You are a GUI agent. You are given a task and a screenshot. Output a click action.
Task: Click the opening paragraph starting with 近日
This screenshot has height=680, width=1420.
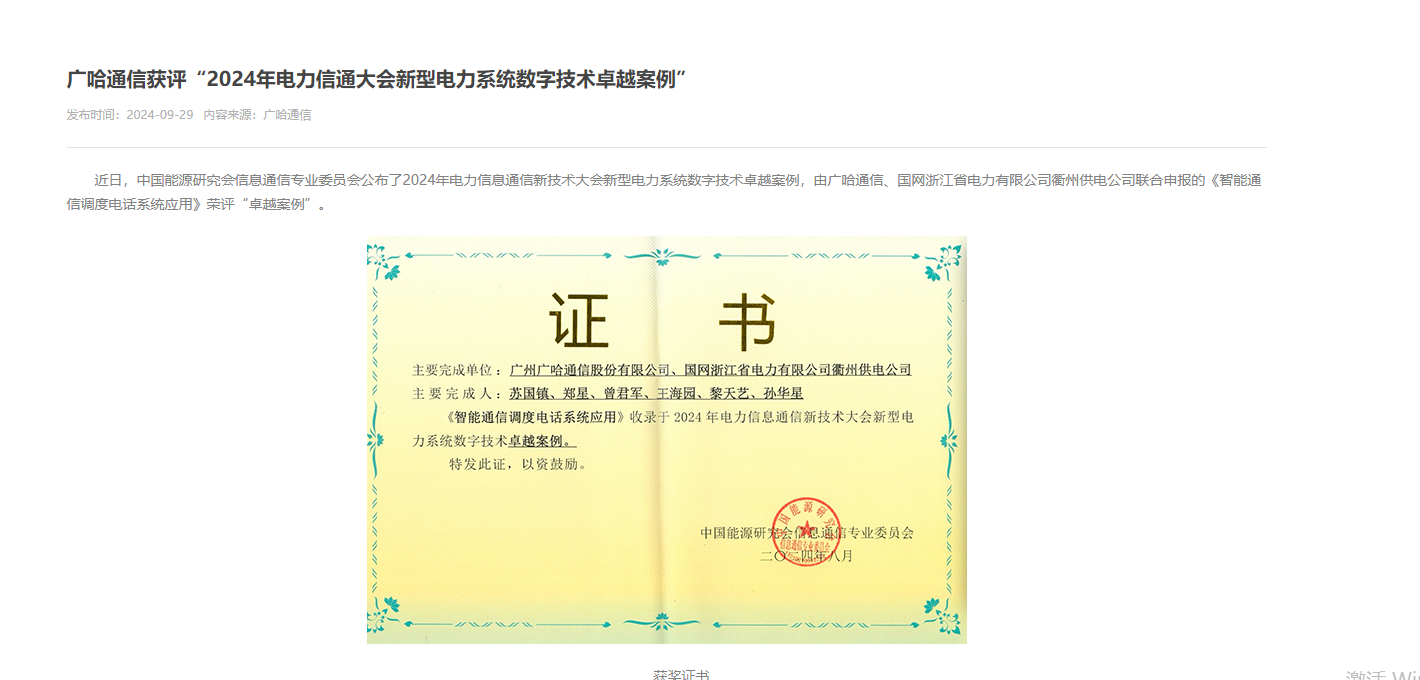point(666,192)
